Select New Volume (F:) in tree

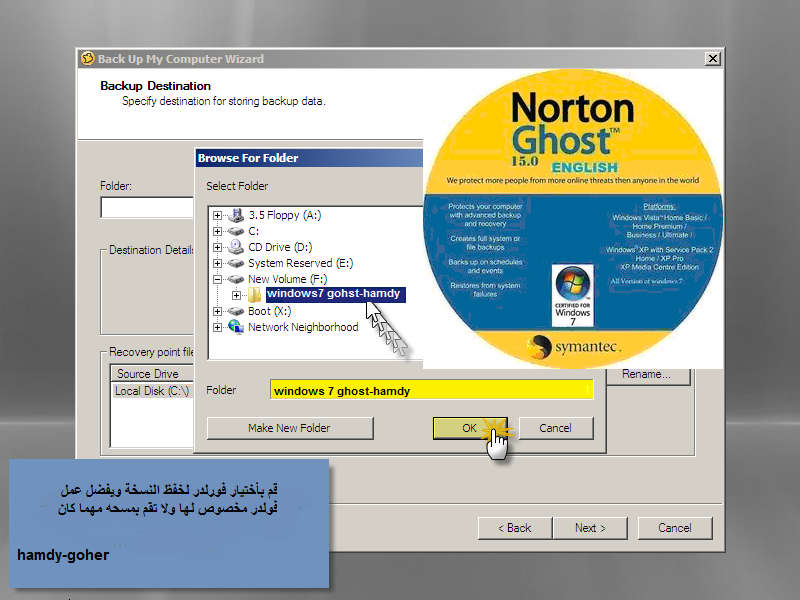click(288, 279)
